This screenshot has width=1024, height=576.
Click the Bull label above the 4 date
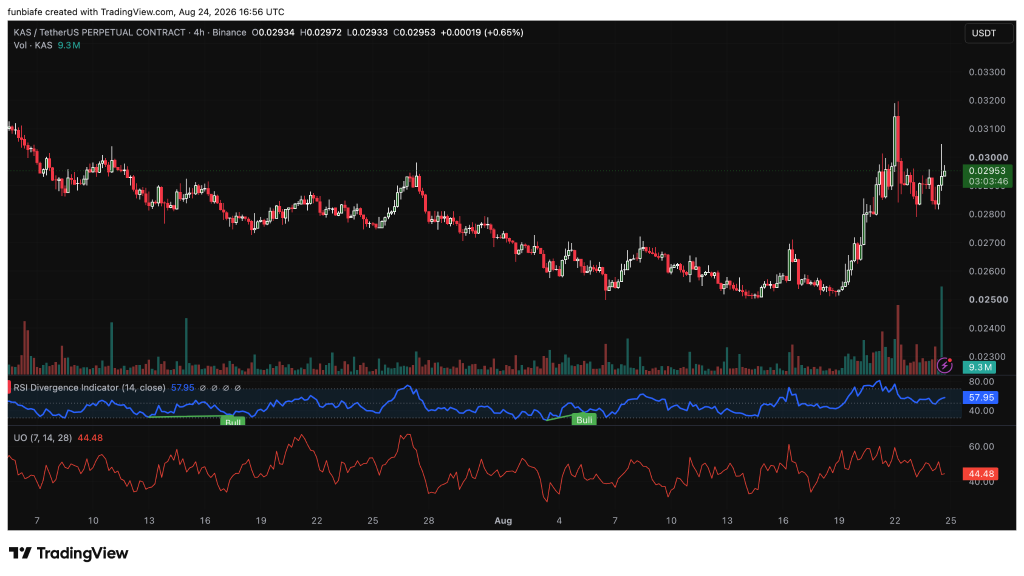[584, 419]
